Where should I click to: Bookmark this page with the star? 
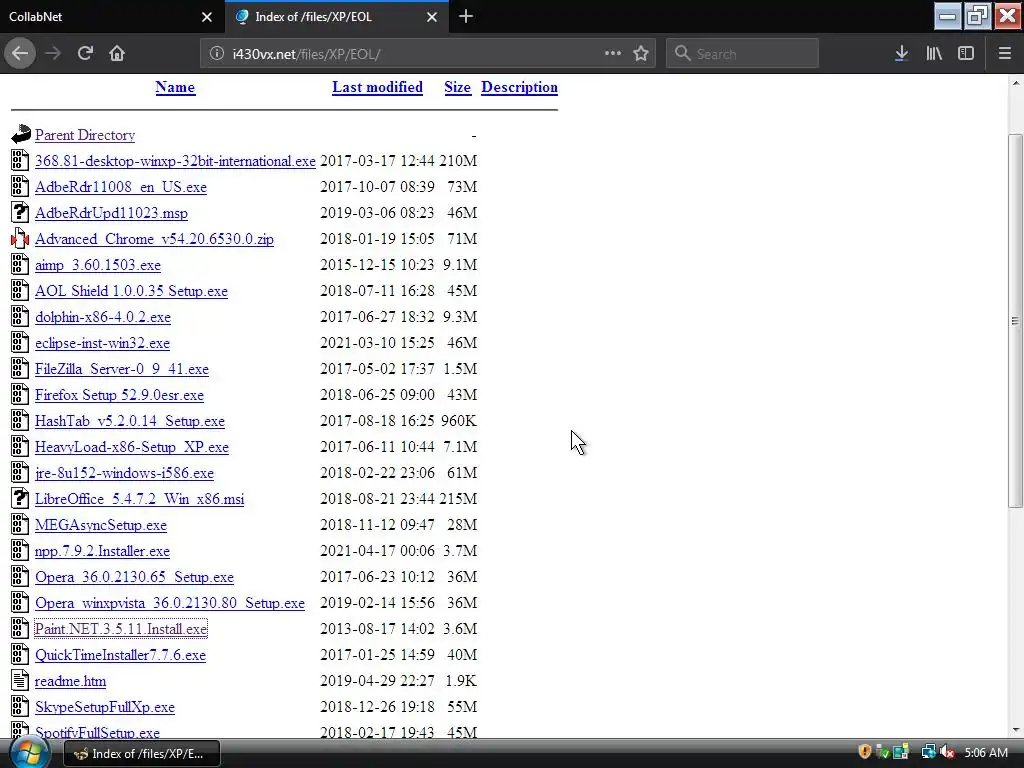coord(641,54)
